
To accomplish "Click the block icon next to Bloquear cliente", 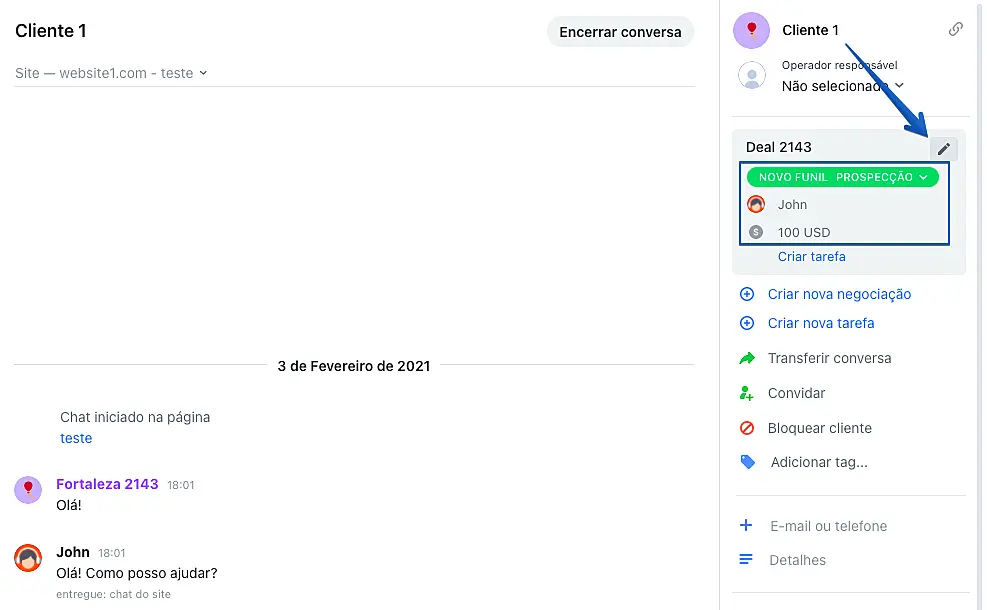I will tap(746, 428).
